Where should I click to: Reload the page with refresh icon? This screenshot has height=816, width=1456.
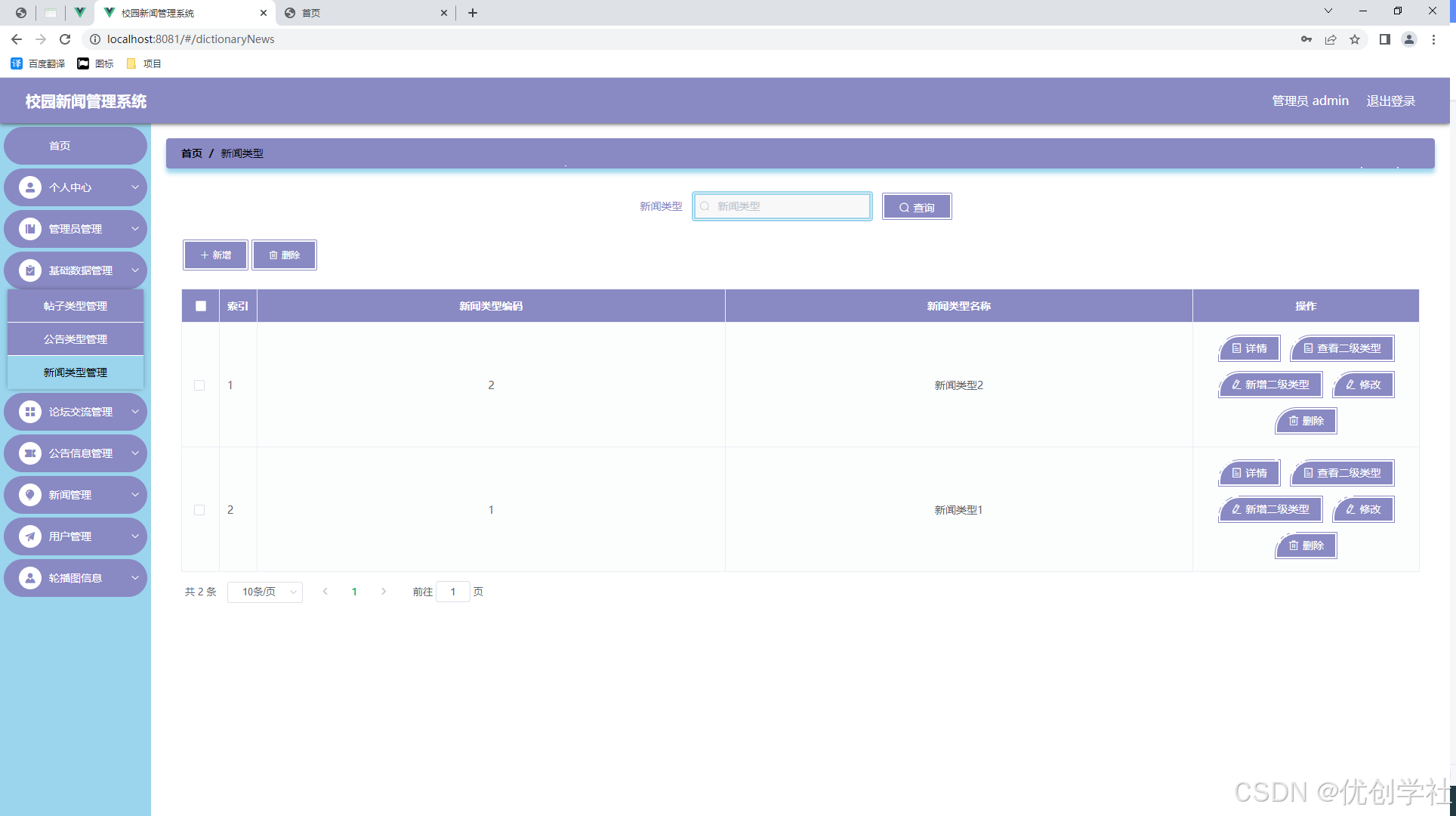(65, 39)
